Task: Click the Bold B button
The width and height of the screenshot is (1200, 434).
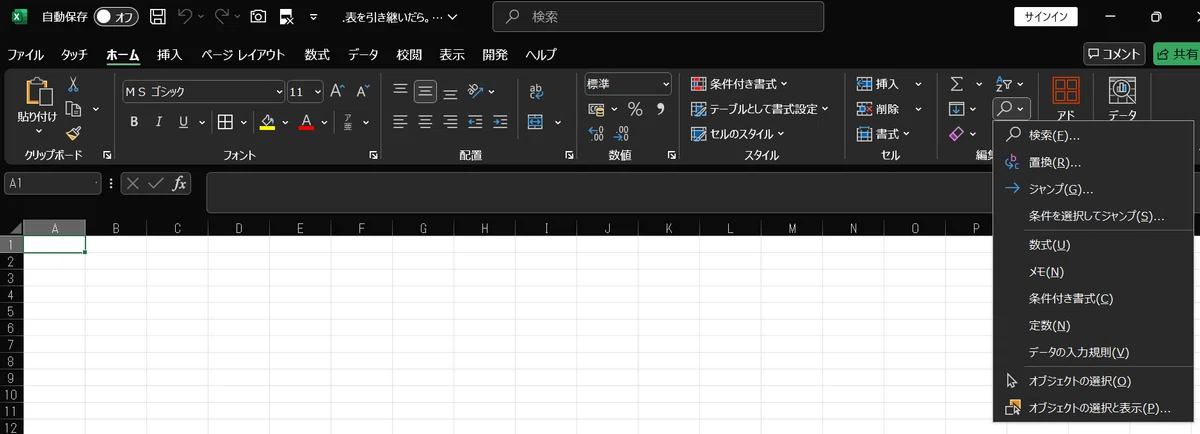Action: click(133, 122)
